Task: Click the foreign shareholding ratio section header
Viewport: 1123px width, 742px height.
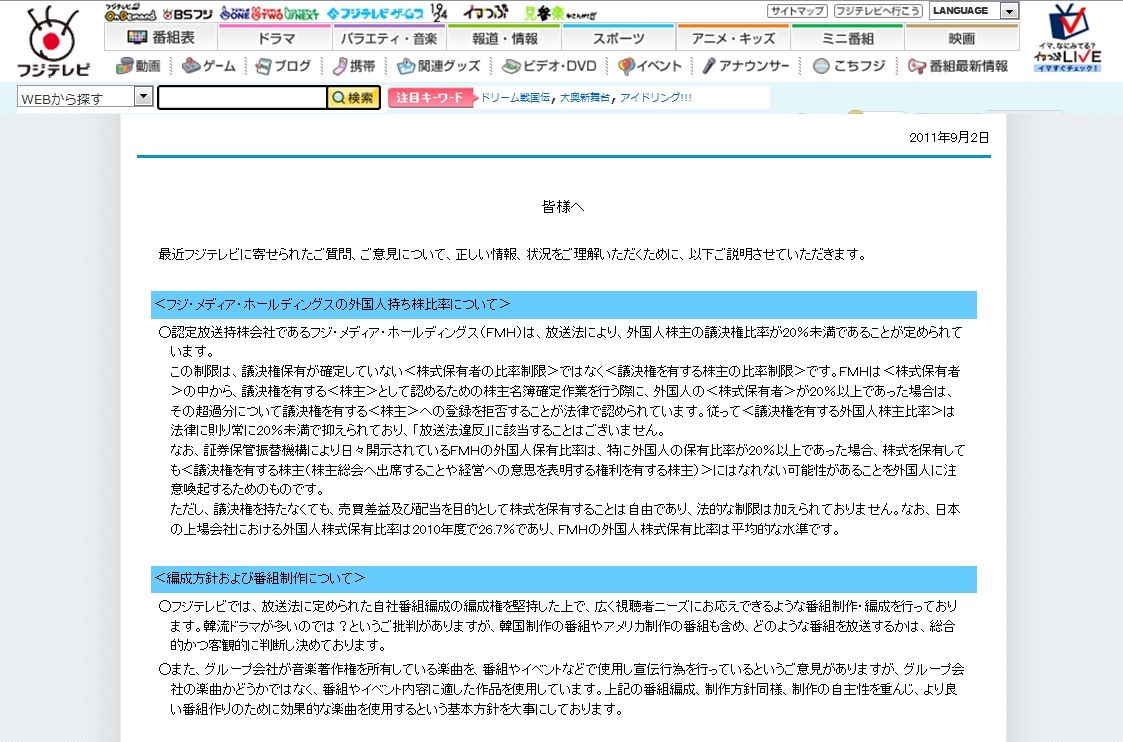Action: (564, 304)
